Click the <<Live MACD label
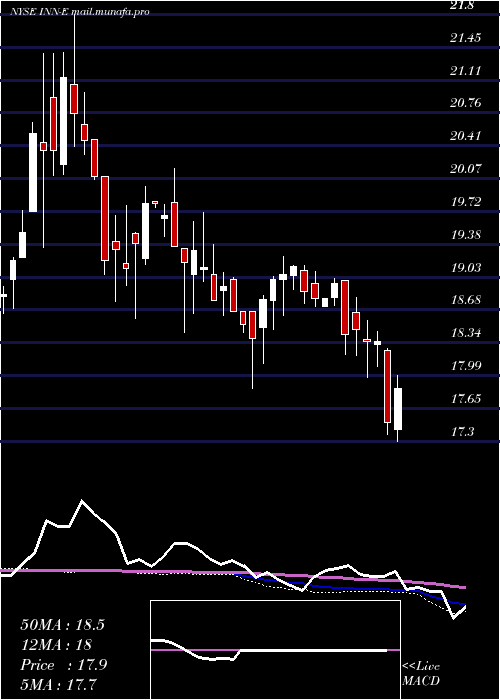Viewport: 500px width, 700px height. click(421, 673)
